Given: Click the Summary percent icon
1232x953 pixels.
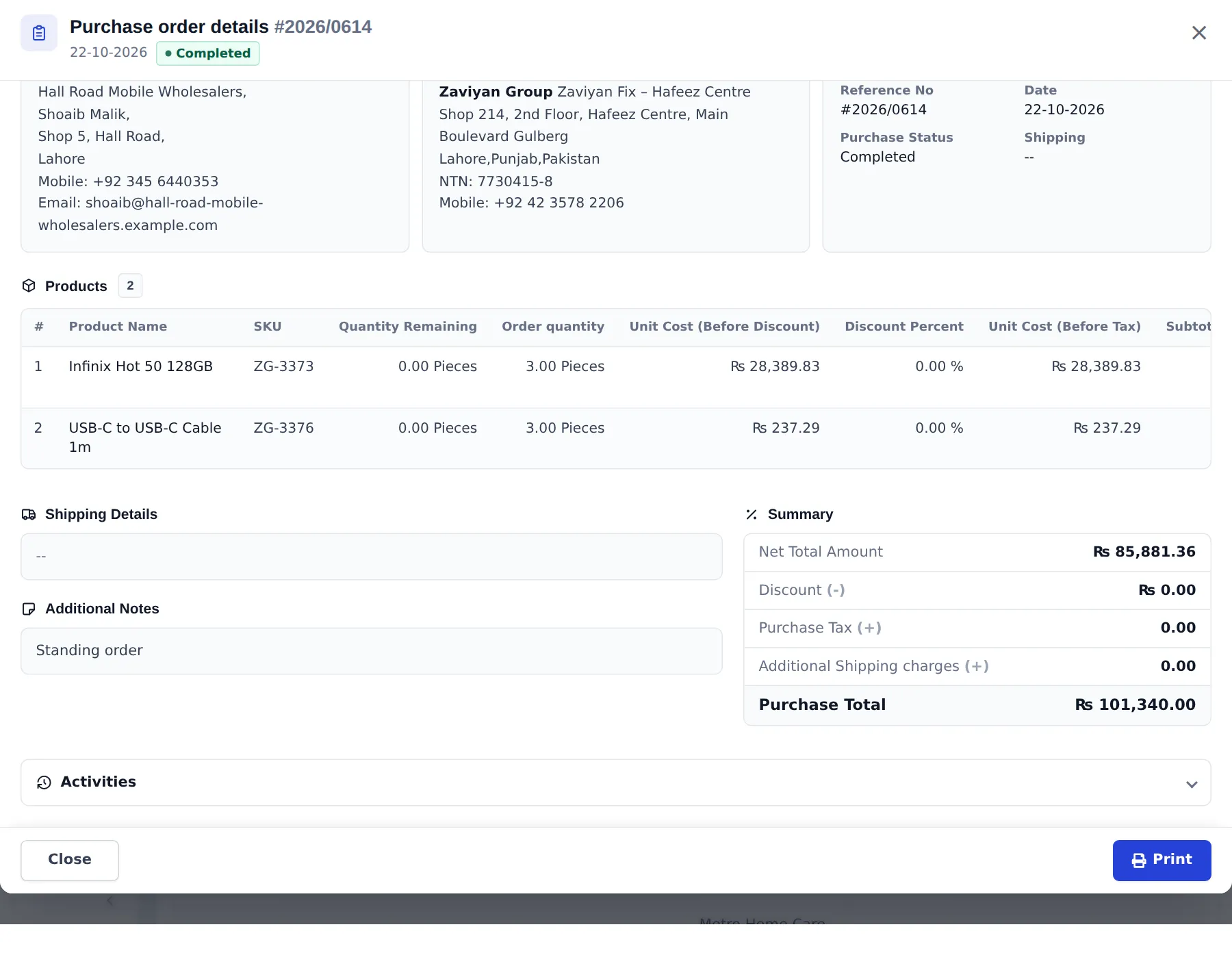Looking at the screenshot, I should coord(752,514).
